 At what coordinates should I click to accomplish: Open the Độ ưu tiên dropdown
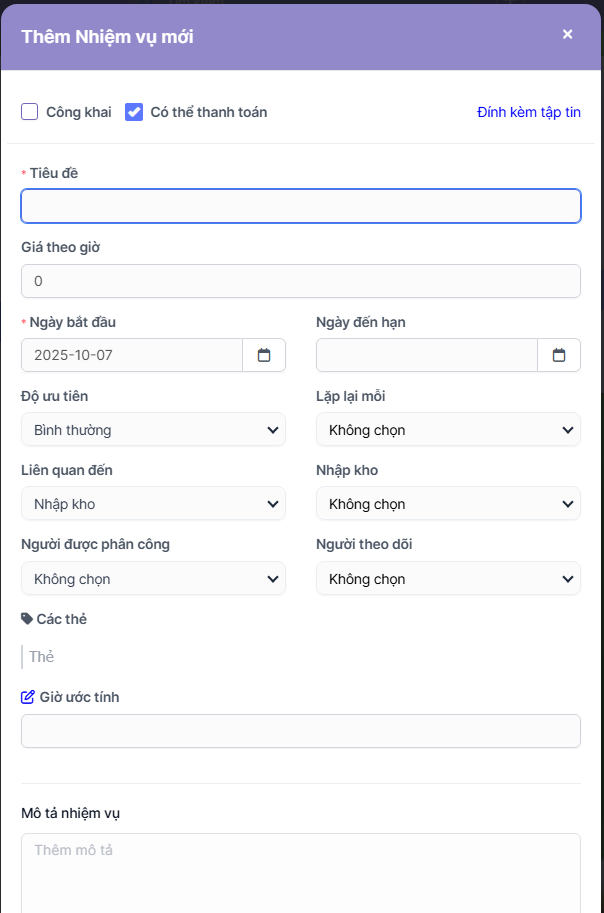click(x=153, y=430)
